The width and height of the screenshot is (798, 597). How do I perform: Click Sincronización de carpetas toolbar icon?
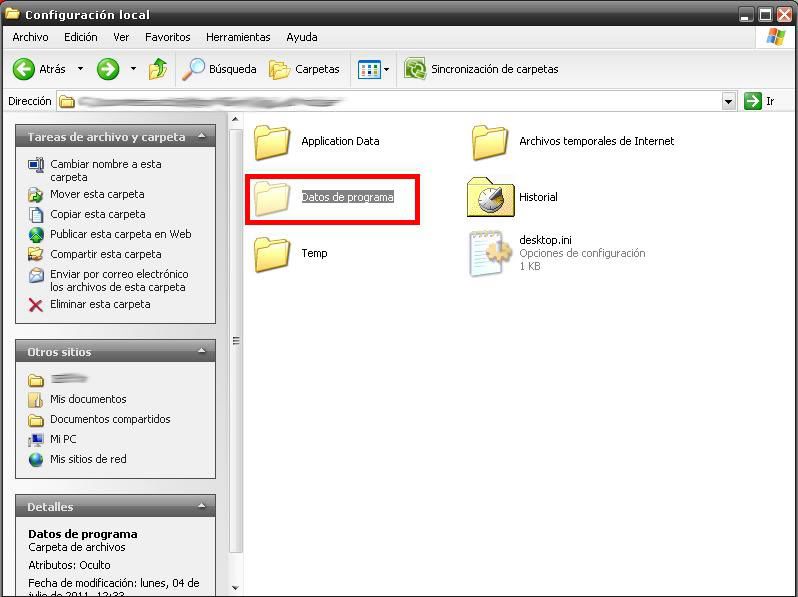tap(415, 69)
